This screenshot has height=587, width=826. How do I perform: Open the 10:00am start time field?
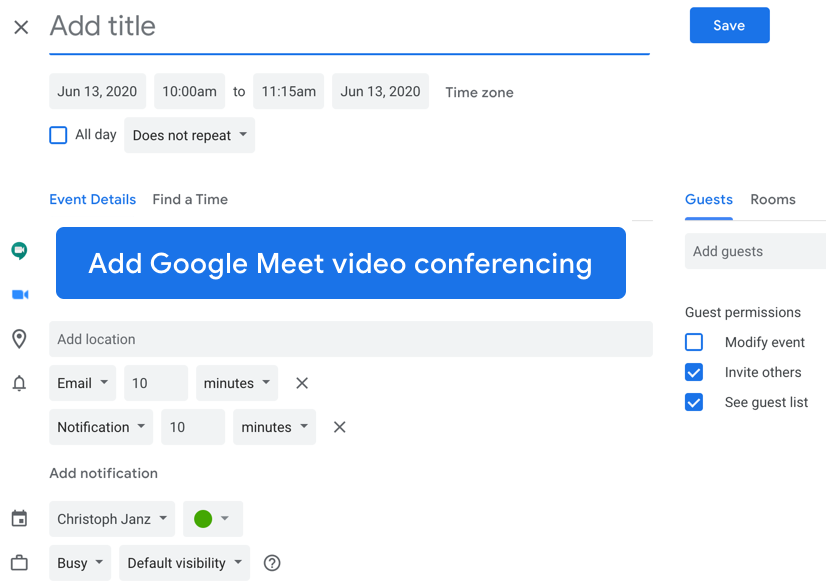point(190,91)
